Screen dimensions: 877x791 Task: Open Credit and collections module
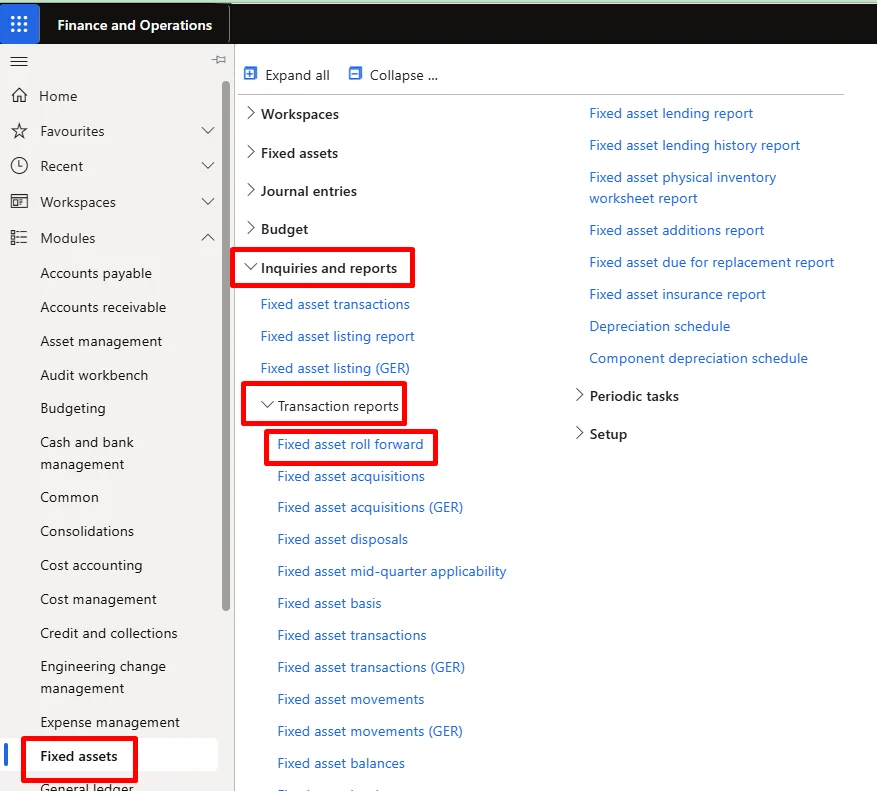(109, 633)
